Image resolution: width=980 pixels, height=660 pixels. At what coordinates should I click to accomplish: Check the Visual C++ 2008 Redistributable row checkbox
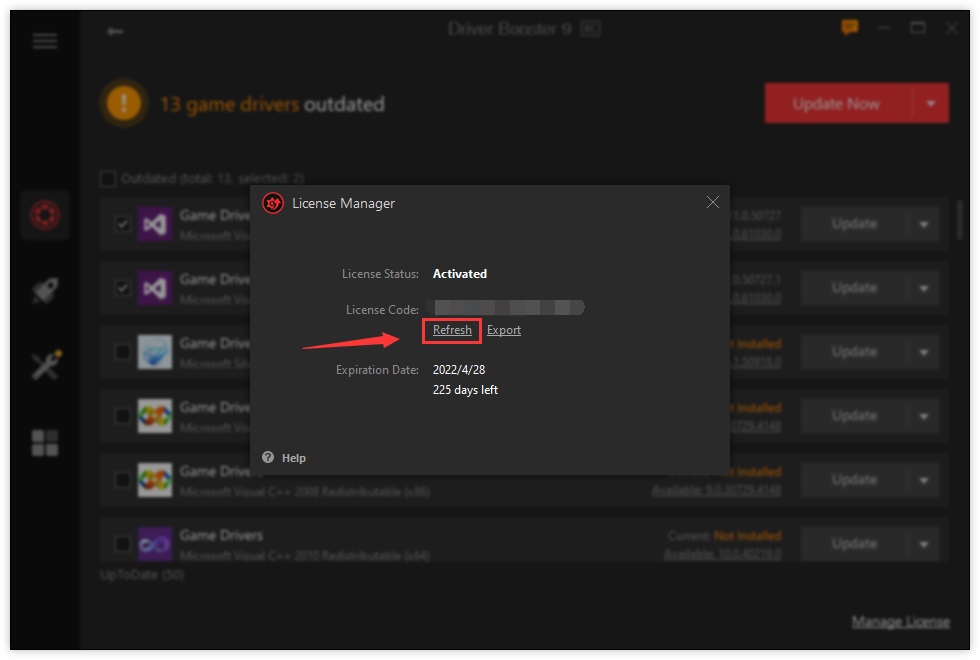[122, 480]
